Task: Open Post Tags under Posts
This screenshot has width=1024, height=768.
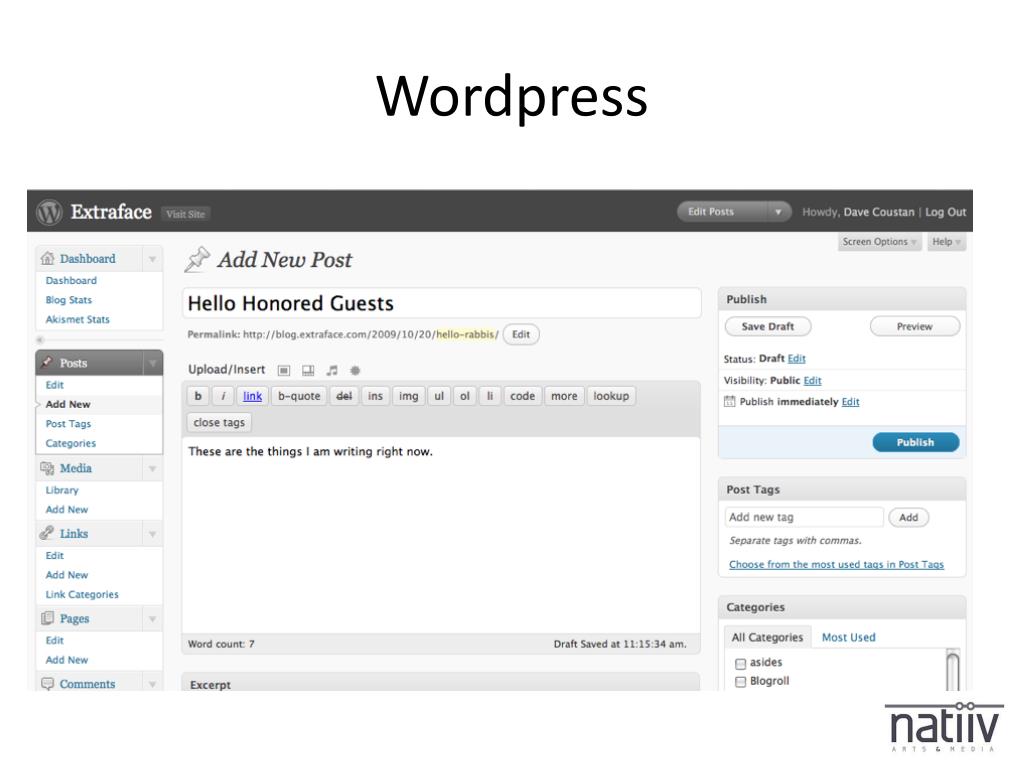Action: pos(69,424)
